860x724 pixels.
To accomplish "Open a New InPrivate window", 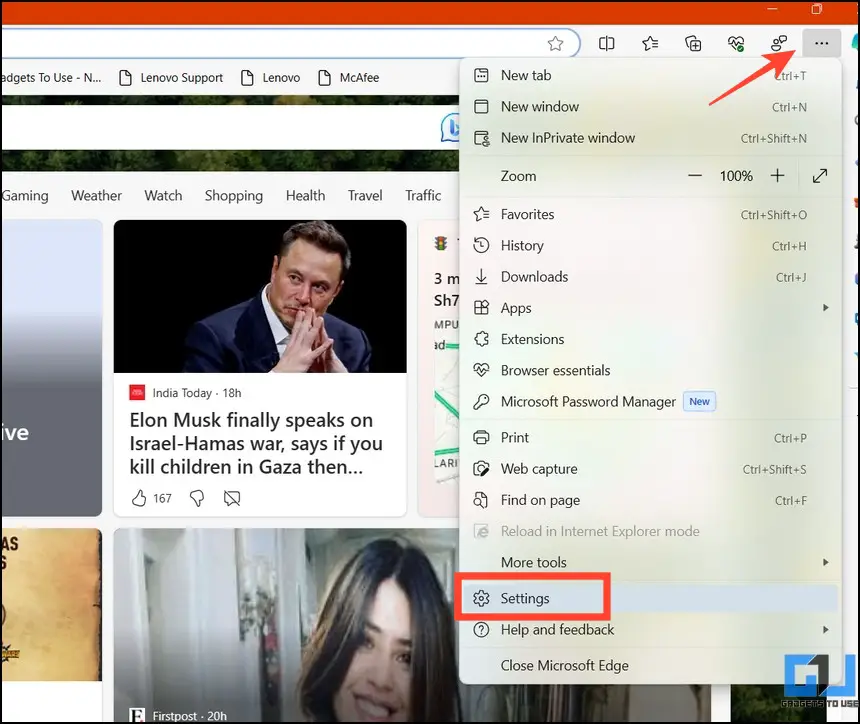I will pos(650,138).
